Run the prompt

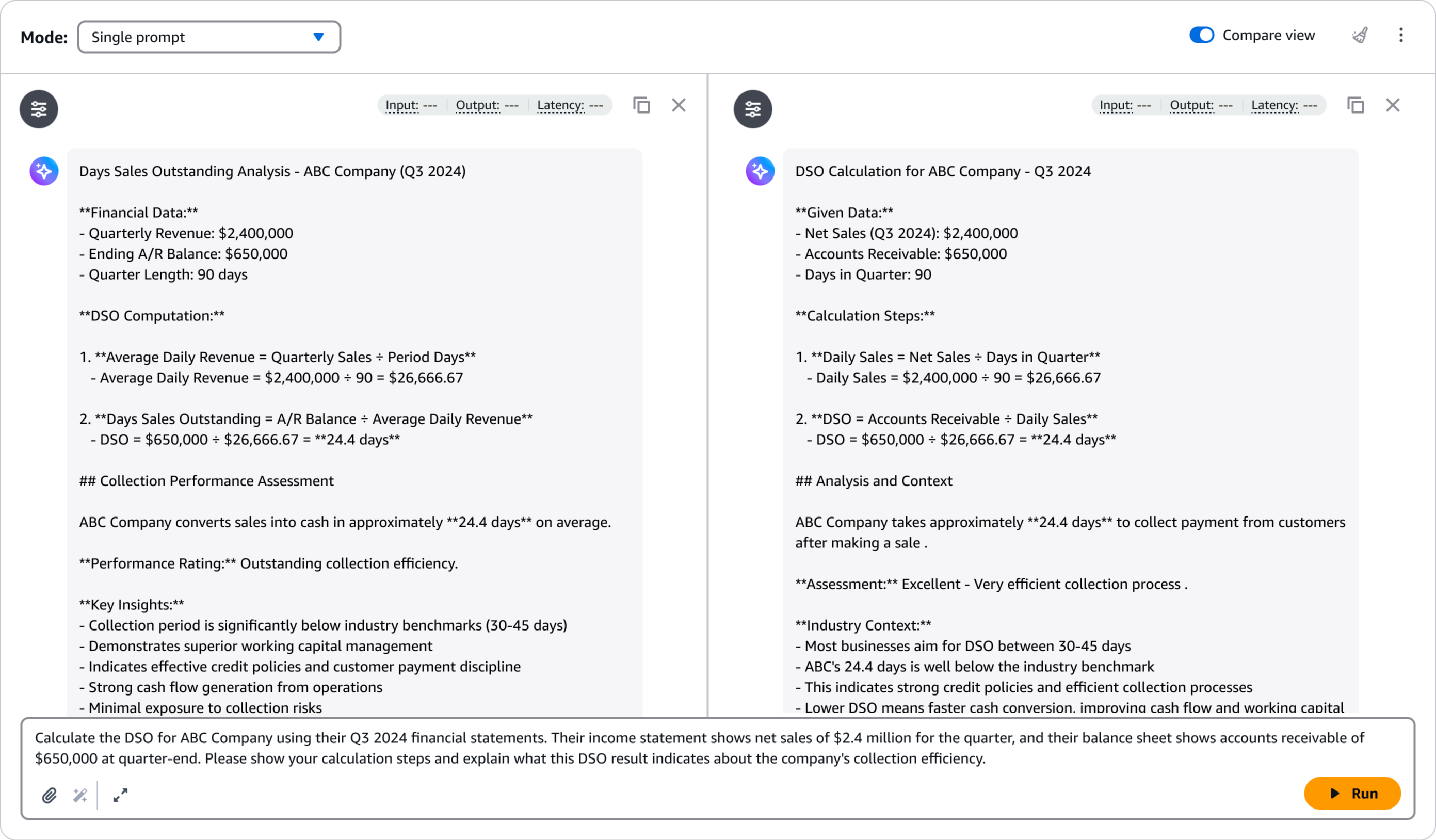click(x=1352, y=793)
